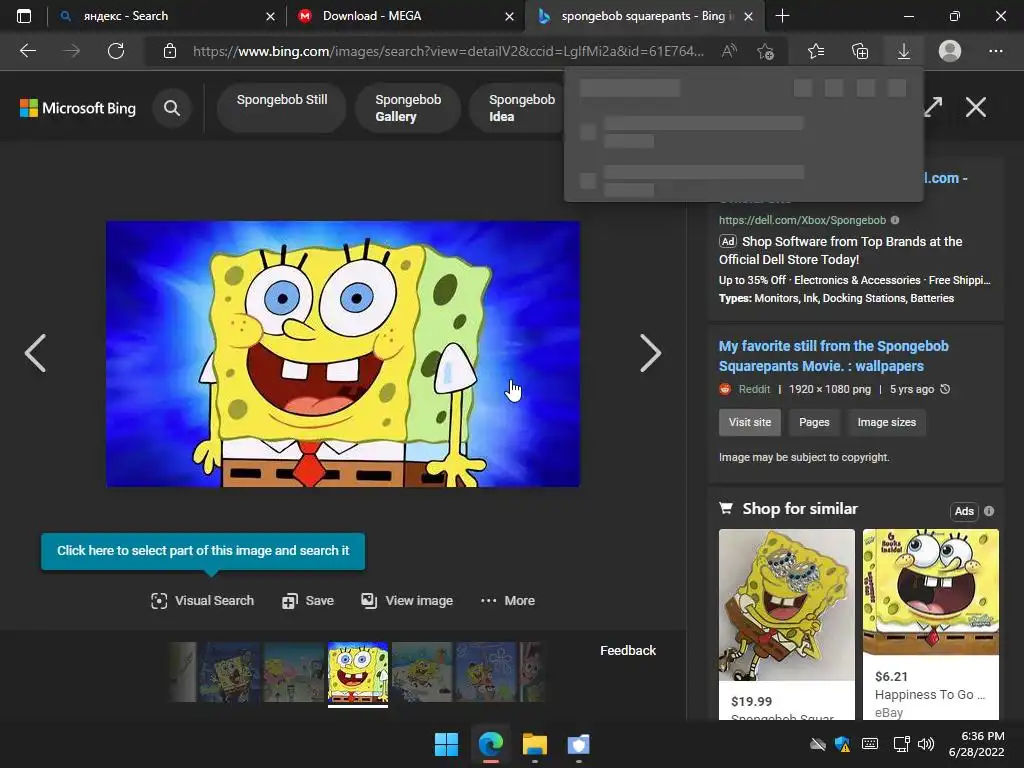Open the More options menu
The height and width of the screenshot is (768, 1024).
point(507,601)
